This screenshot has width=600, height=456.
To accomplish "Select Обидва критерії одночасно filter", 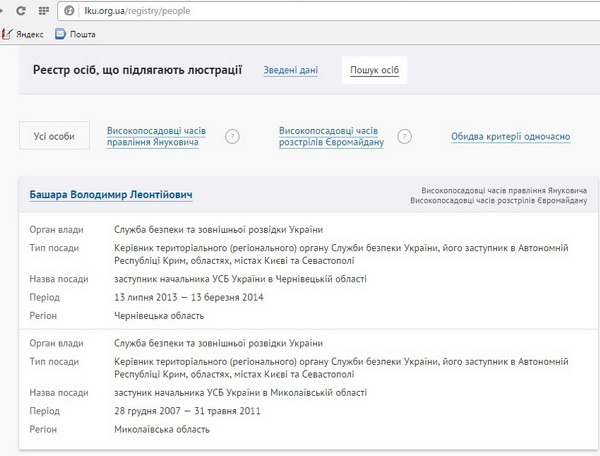I will 510,136.
